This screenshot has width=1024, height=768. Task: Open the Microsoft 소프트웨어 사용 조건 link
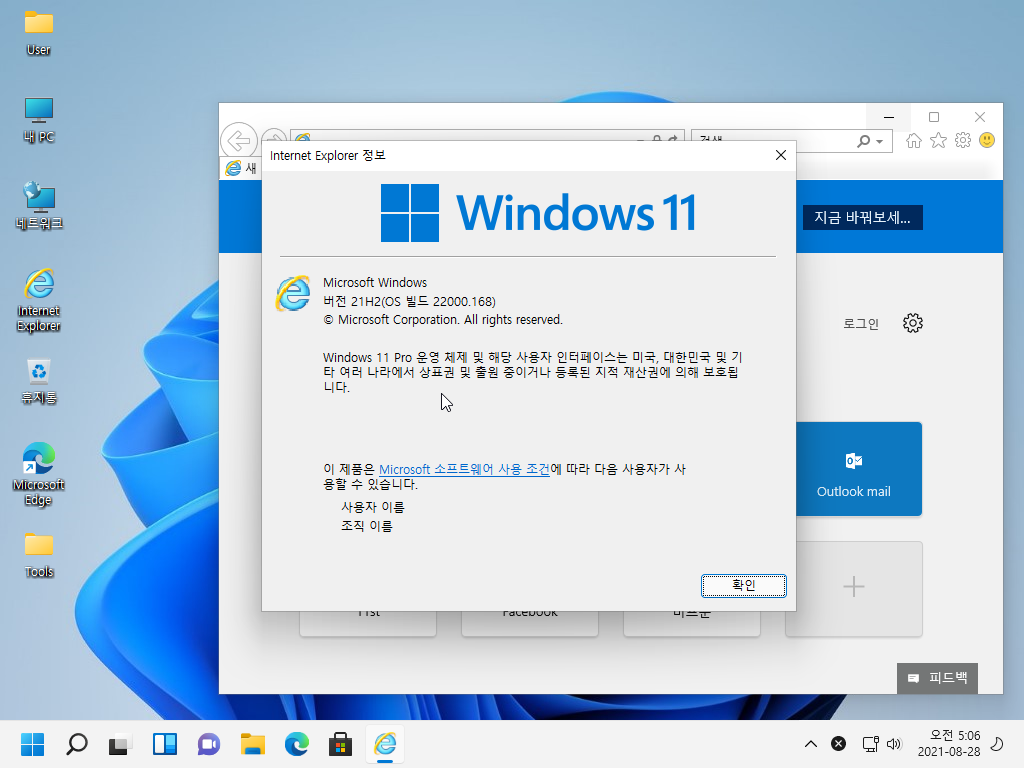click(464, 469)
